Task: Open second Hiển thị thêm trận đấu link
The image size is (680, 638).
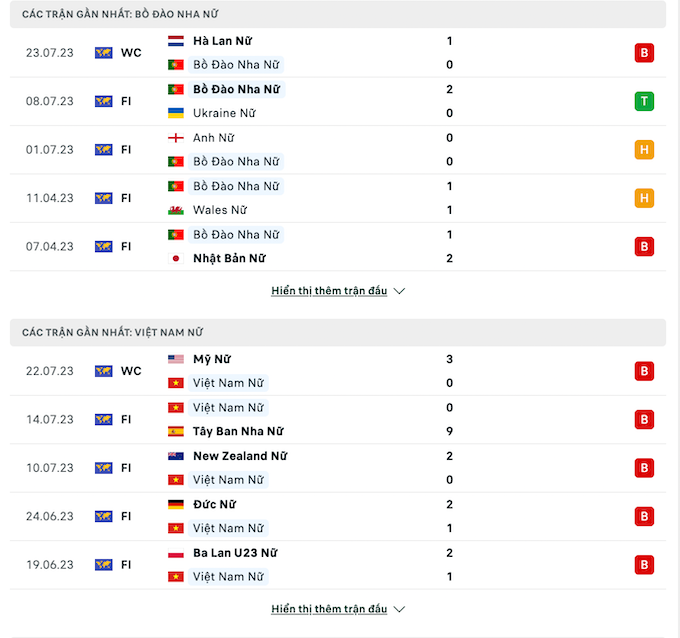Action: tap(329, 609)
